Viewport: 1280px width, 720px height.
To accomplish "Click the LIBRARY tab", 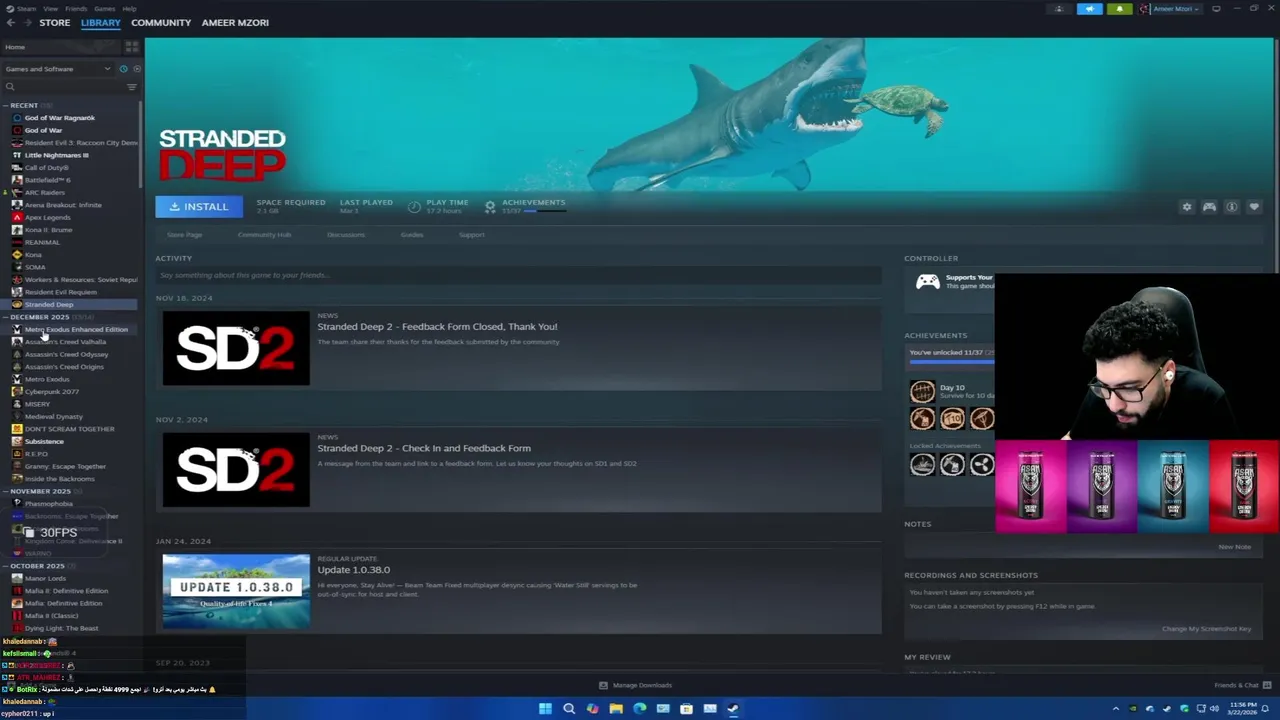I will (101, 22).
